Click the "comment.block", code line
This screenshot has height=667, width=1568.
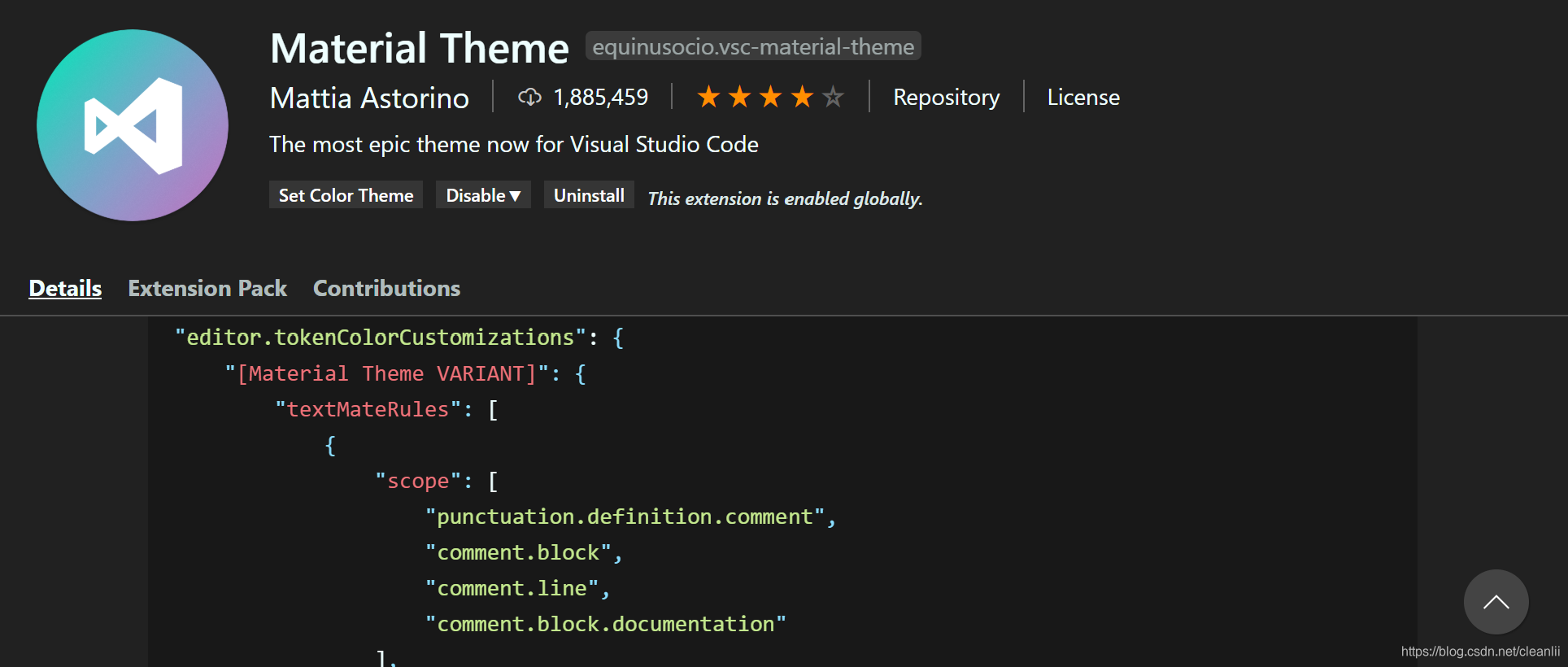point(524,552)
